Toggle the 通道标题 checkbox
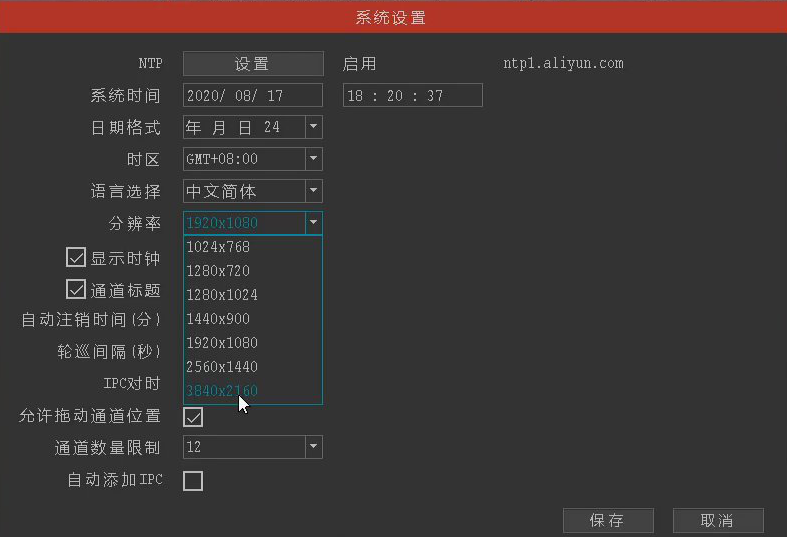Image resolution: width=787 pixels, height=537 pixels. 76,290
